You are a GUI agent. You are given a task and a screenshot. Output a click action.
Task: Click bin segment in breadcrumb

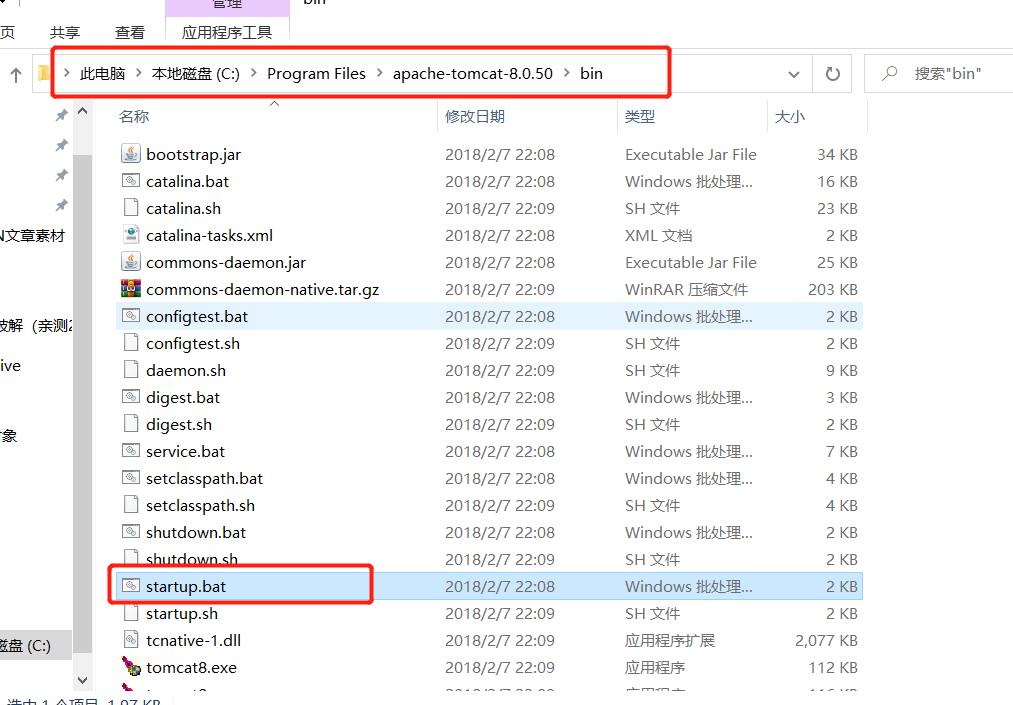coord(591,74)
